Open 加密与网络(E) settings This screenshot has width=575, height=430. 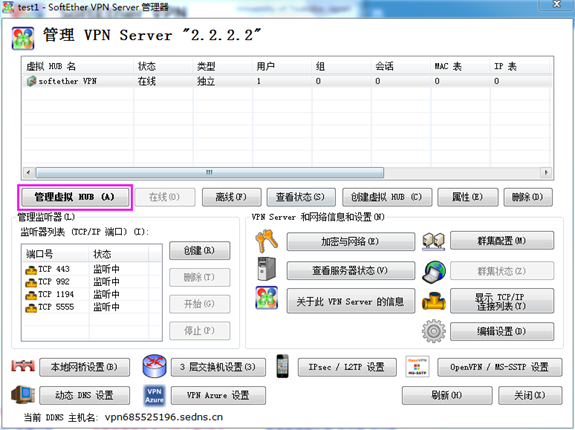[351, 242]
